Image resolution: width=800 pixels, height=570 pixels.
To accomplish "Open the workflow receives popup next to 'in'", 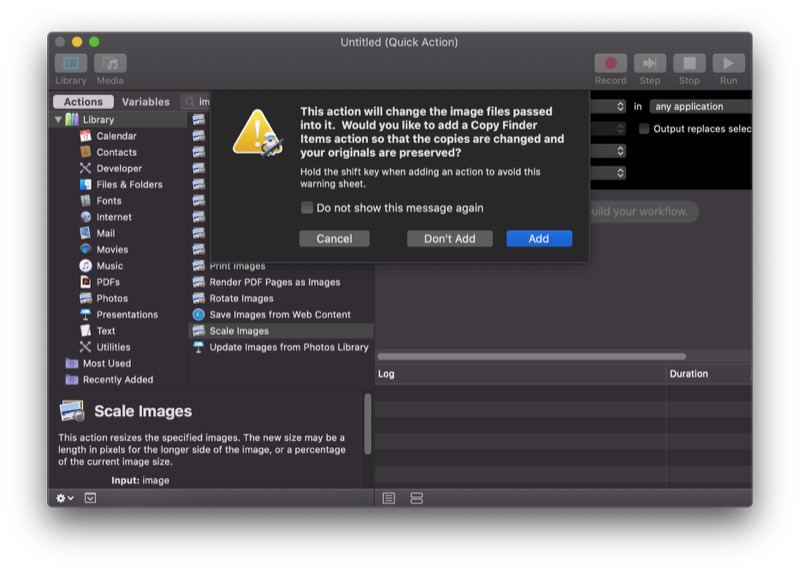I will tap(608, 106).
